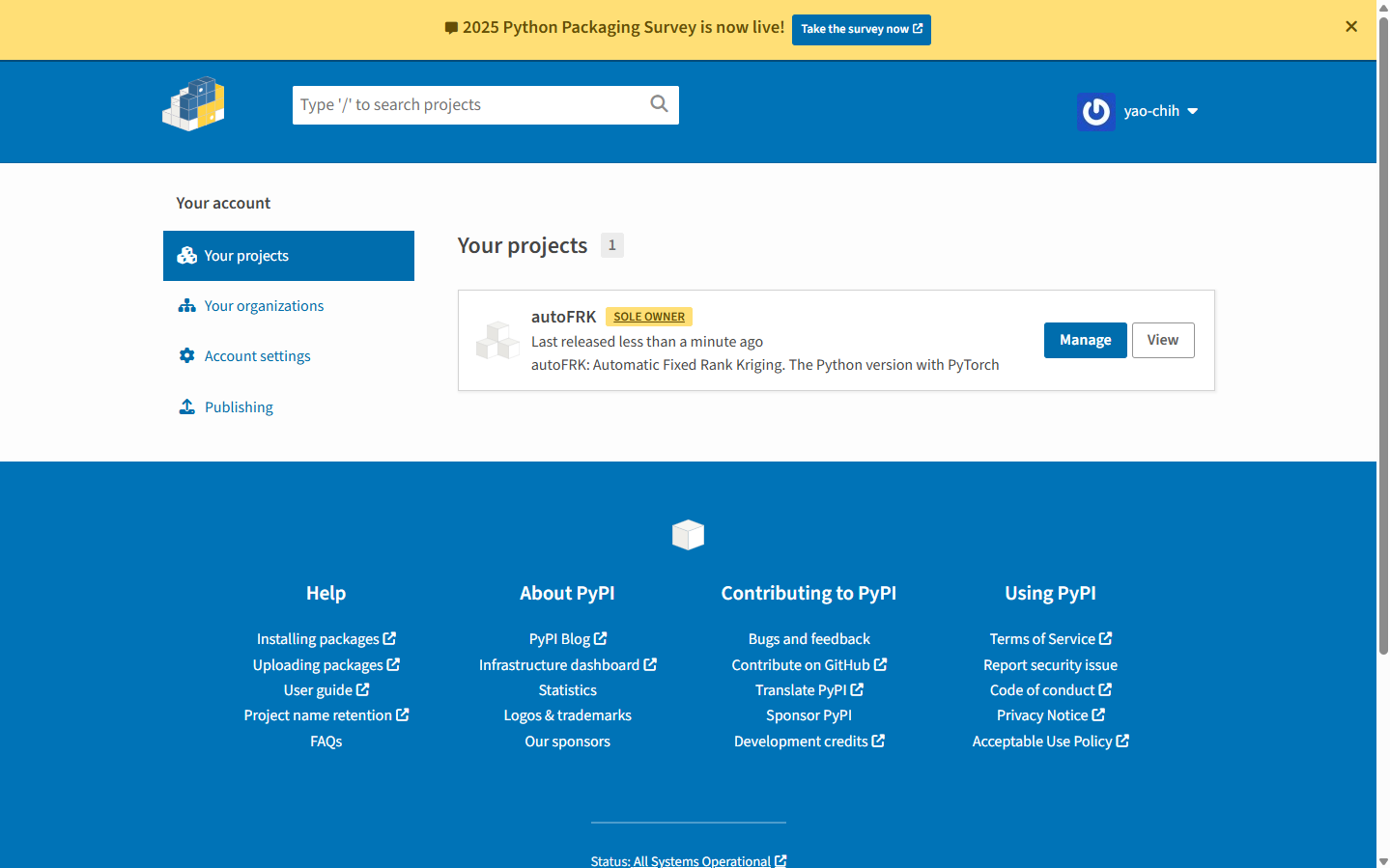Screen dimensions: 1390x868
Task: Click the autoFRK project name
Action: click(x=564, y=317)
